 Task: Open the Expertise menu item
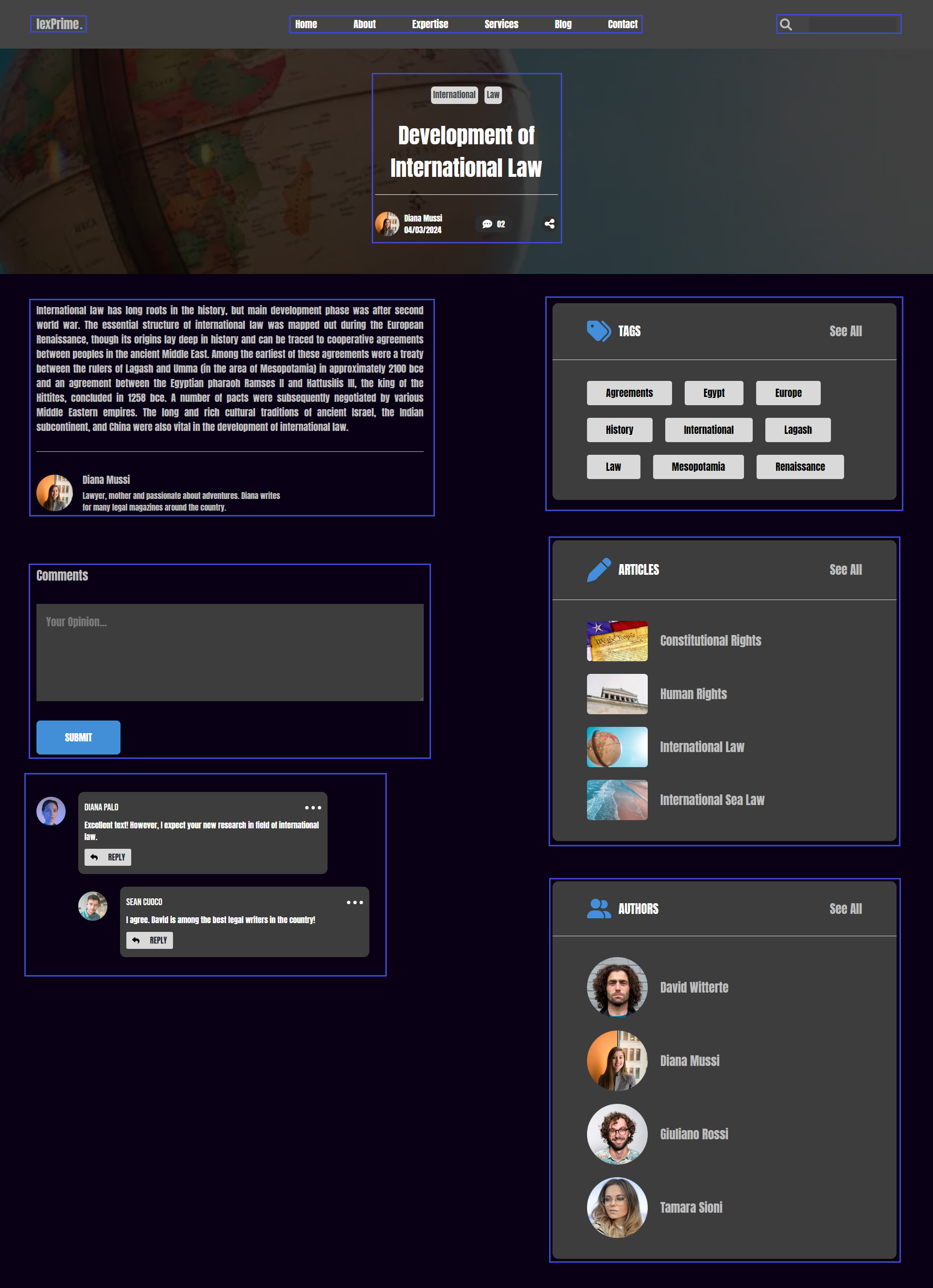pyautogui.click(x=430, y=24)
